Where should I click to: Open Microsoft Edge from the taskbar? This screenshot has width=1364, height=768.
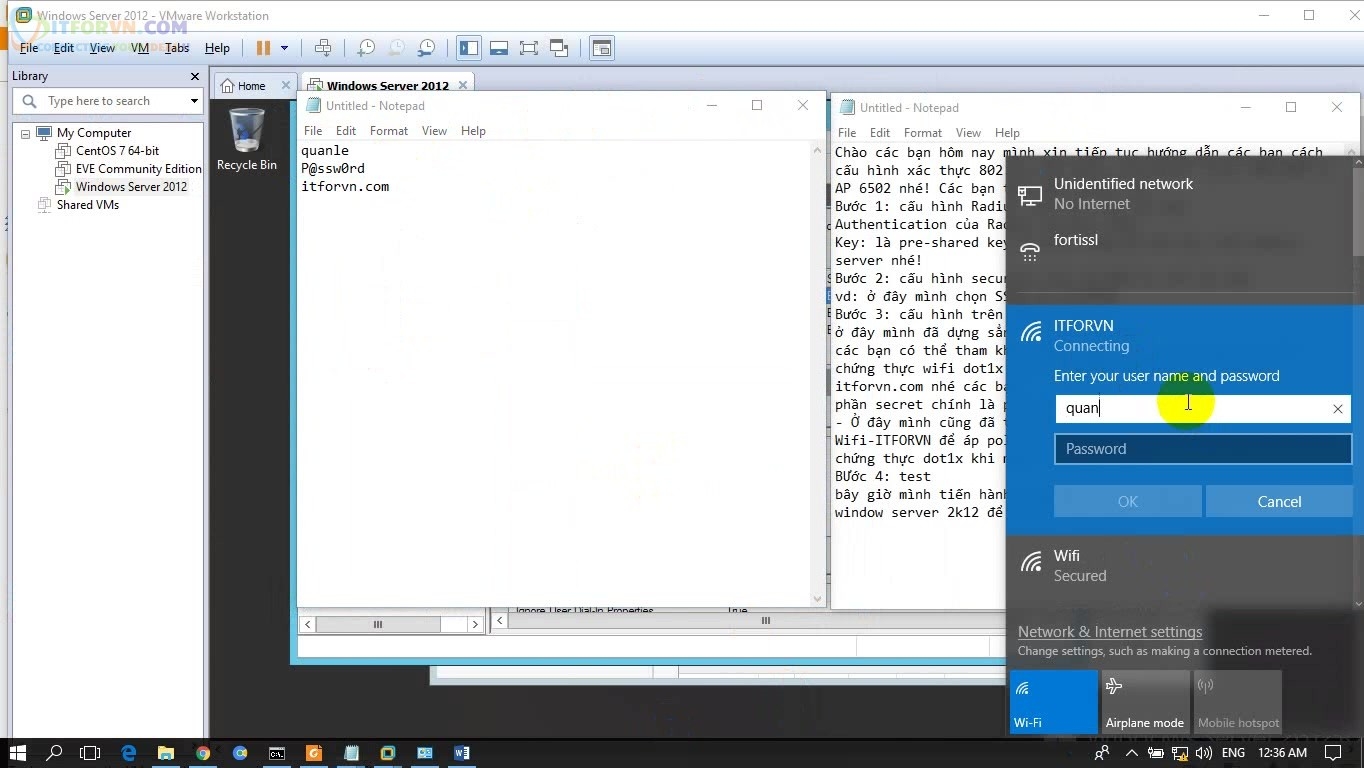(x=129, y=753)
